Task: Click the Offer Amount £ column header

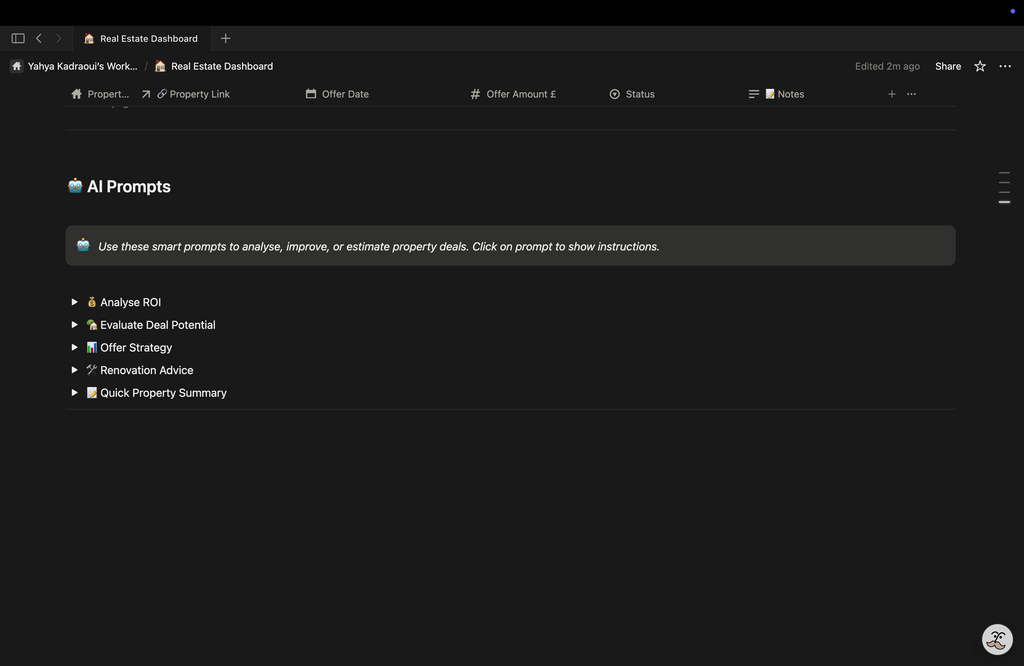Action: (520, 94)
